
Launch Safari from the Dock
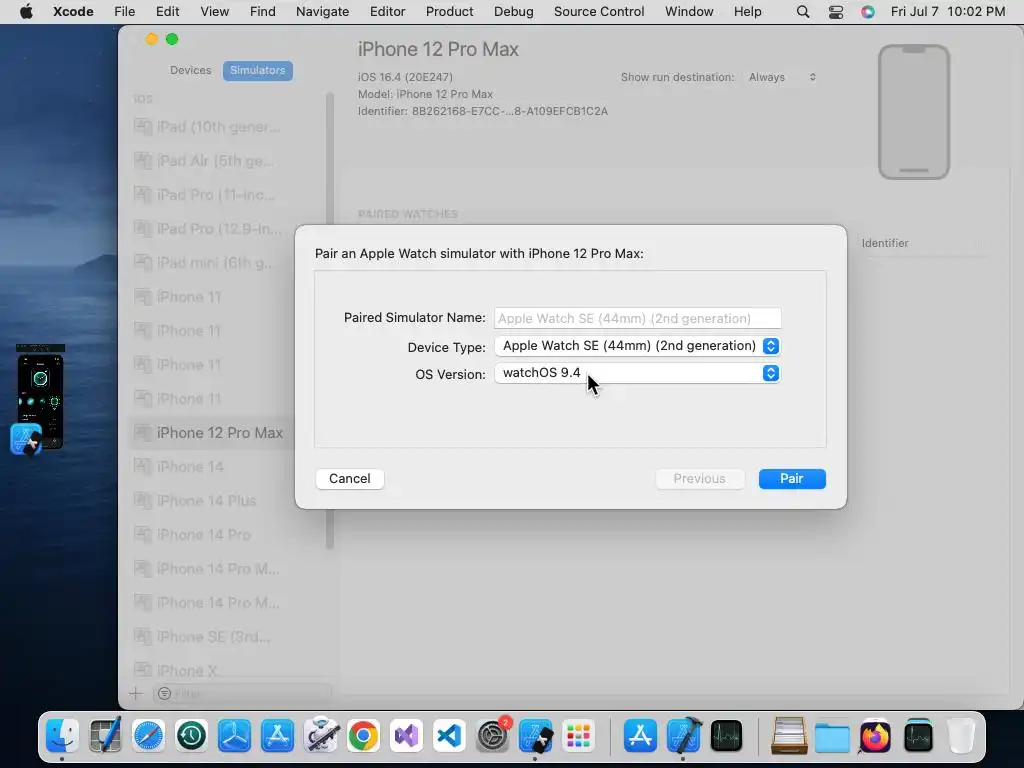coord(148,736)
